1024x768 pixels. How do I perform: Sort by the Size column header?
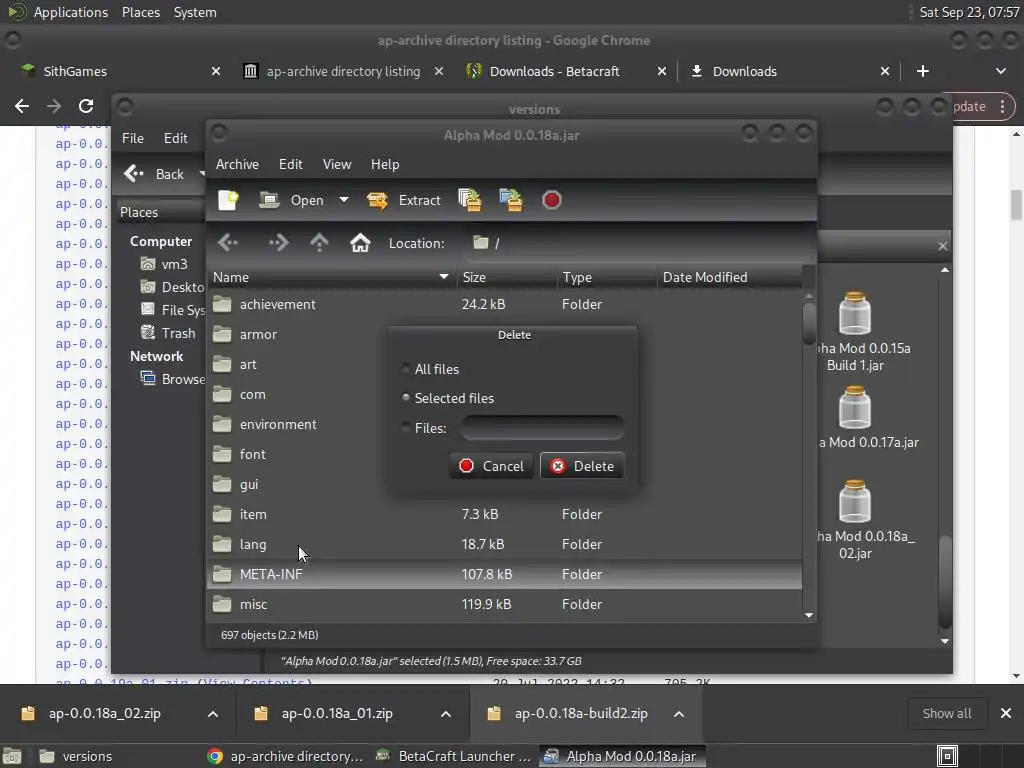[x=506, y=278]
